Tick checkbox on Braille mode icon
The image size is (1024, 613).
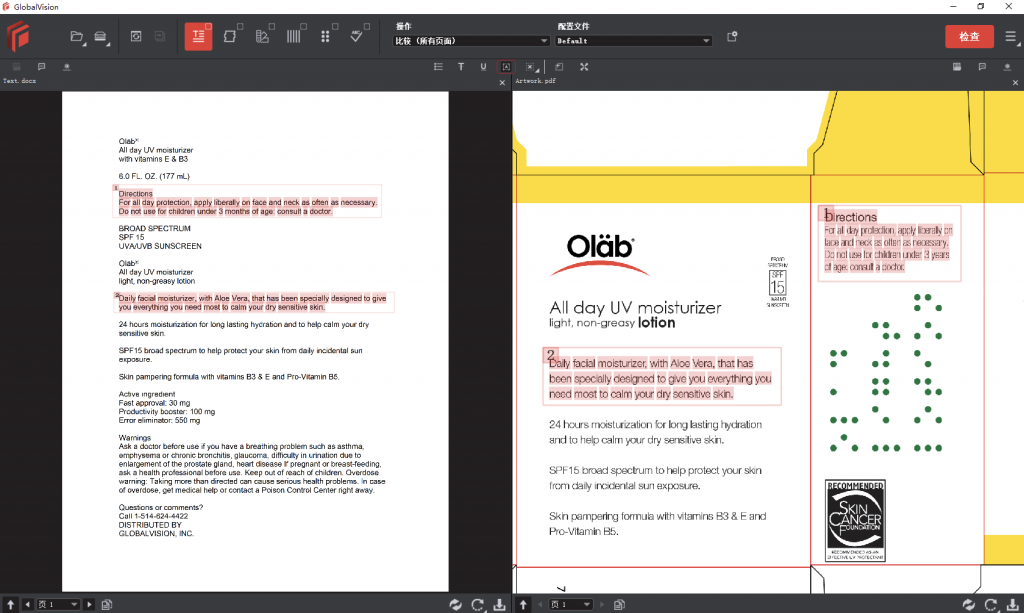tap(335, 26)
